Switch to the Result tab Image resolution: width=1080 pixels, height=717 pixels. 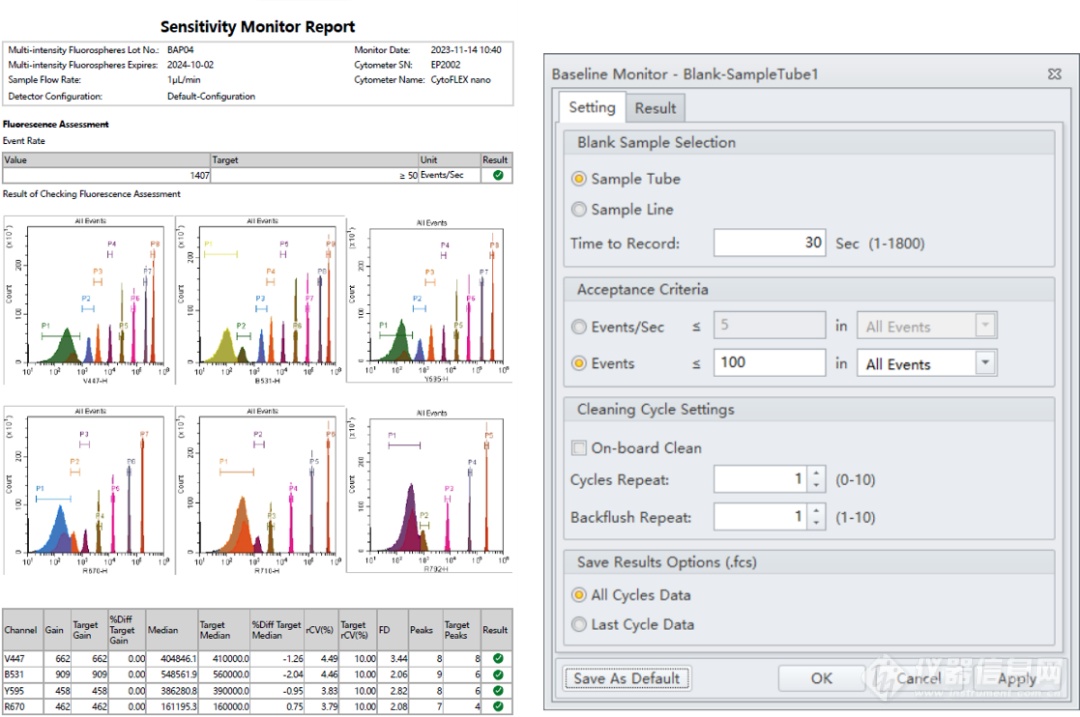(x=655, y=108)
